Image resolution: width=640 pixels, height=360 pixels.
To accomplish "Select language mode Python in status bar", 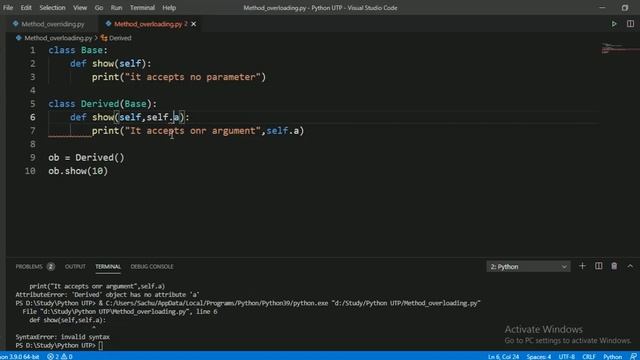I will click(612, 356).
